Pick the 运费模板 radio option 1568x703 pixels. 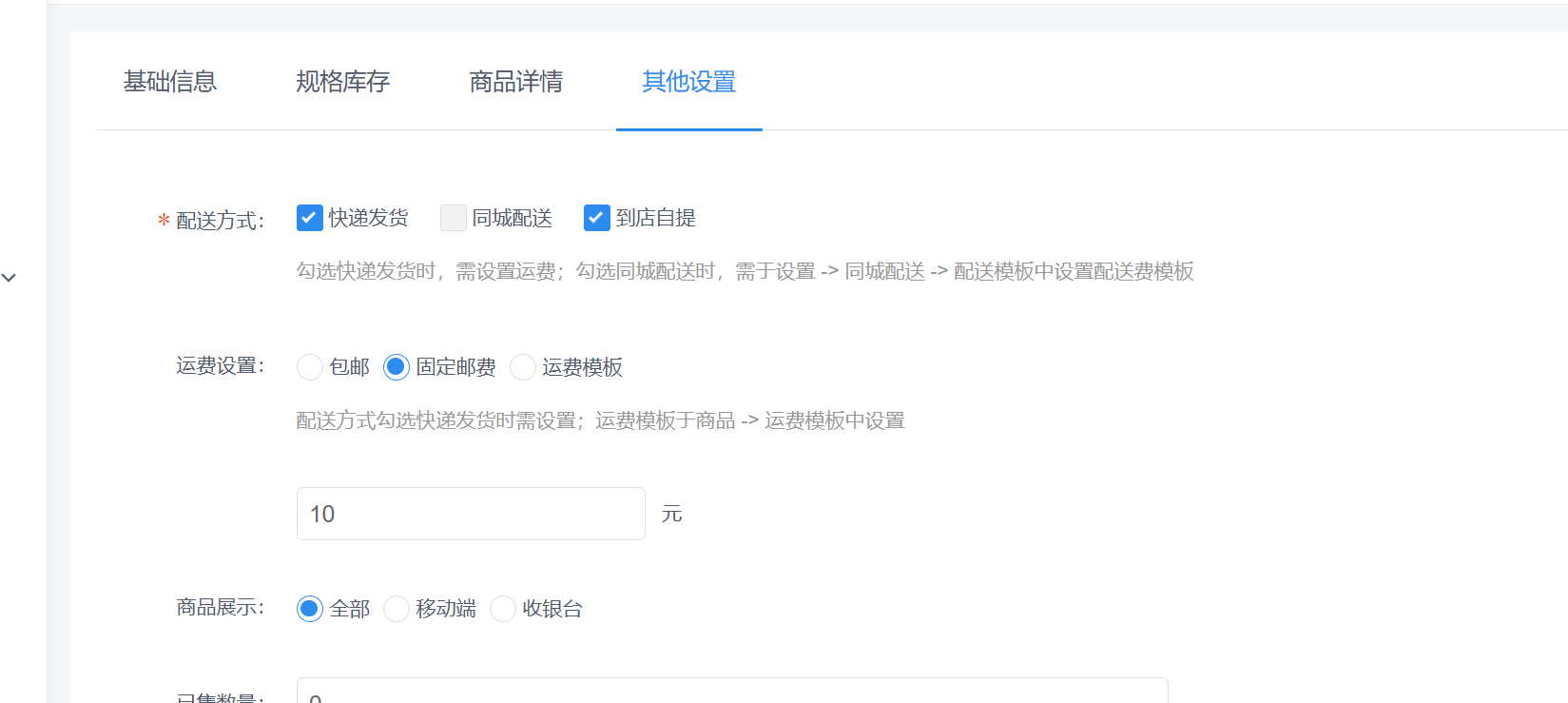pos(523,367)
